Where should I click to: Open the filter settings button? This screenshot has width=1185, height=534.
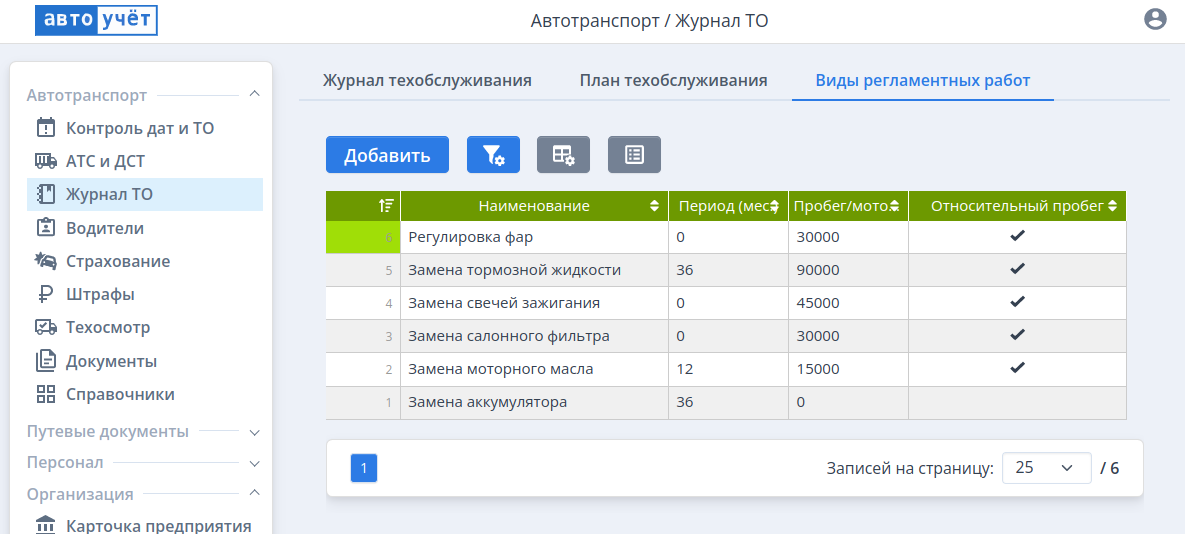493,155
